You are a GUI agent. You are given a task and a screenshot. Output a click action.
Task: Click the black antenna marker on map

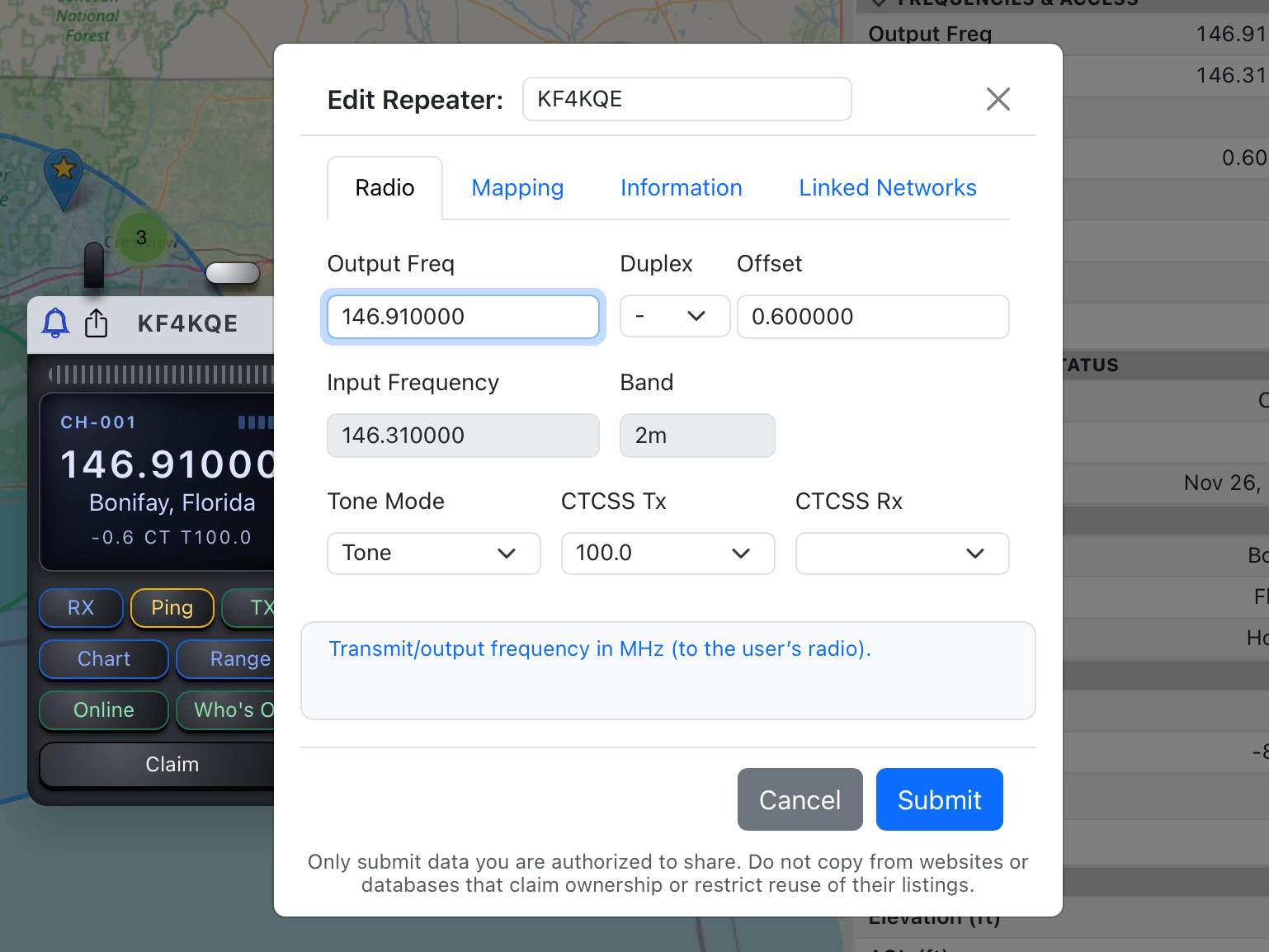(x=94, y=266)
